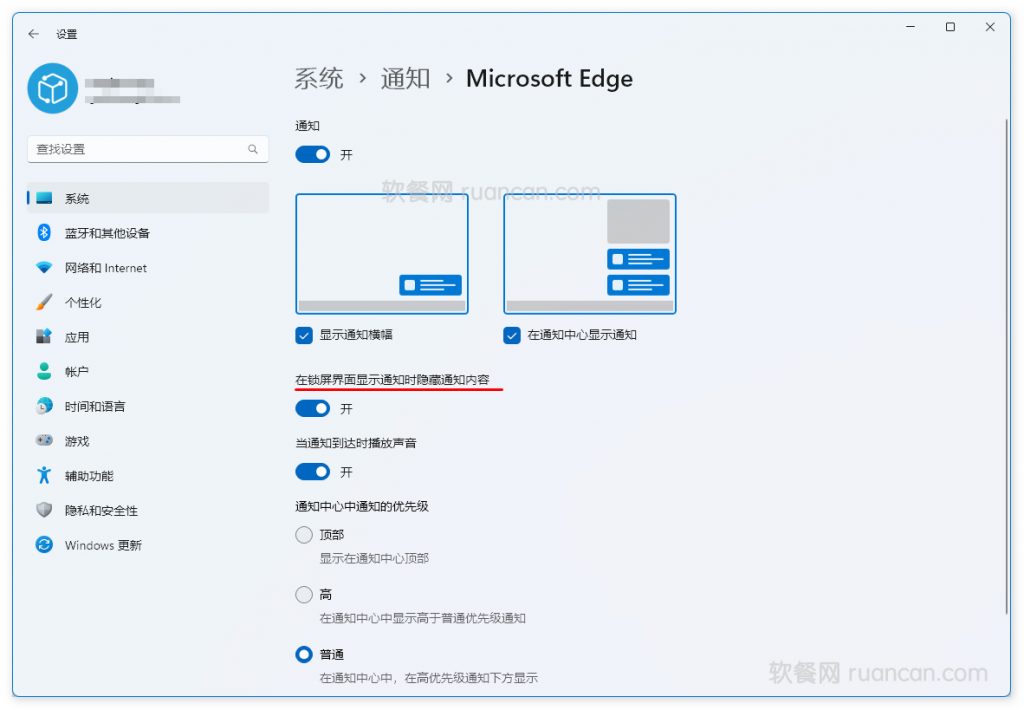Click the 查找设置 search field
The image size is (1024, 710).
140,149
